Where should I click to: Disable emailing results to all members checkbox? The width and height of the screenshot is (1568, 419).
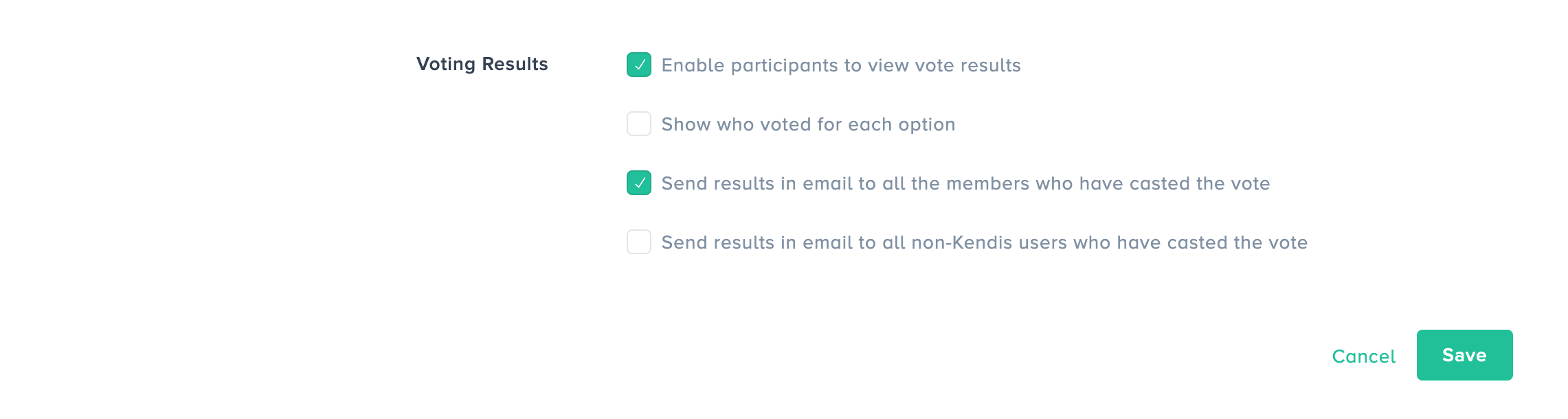coord(639,183)
